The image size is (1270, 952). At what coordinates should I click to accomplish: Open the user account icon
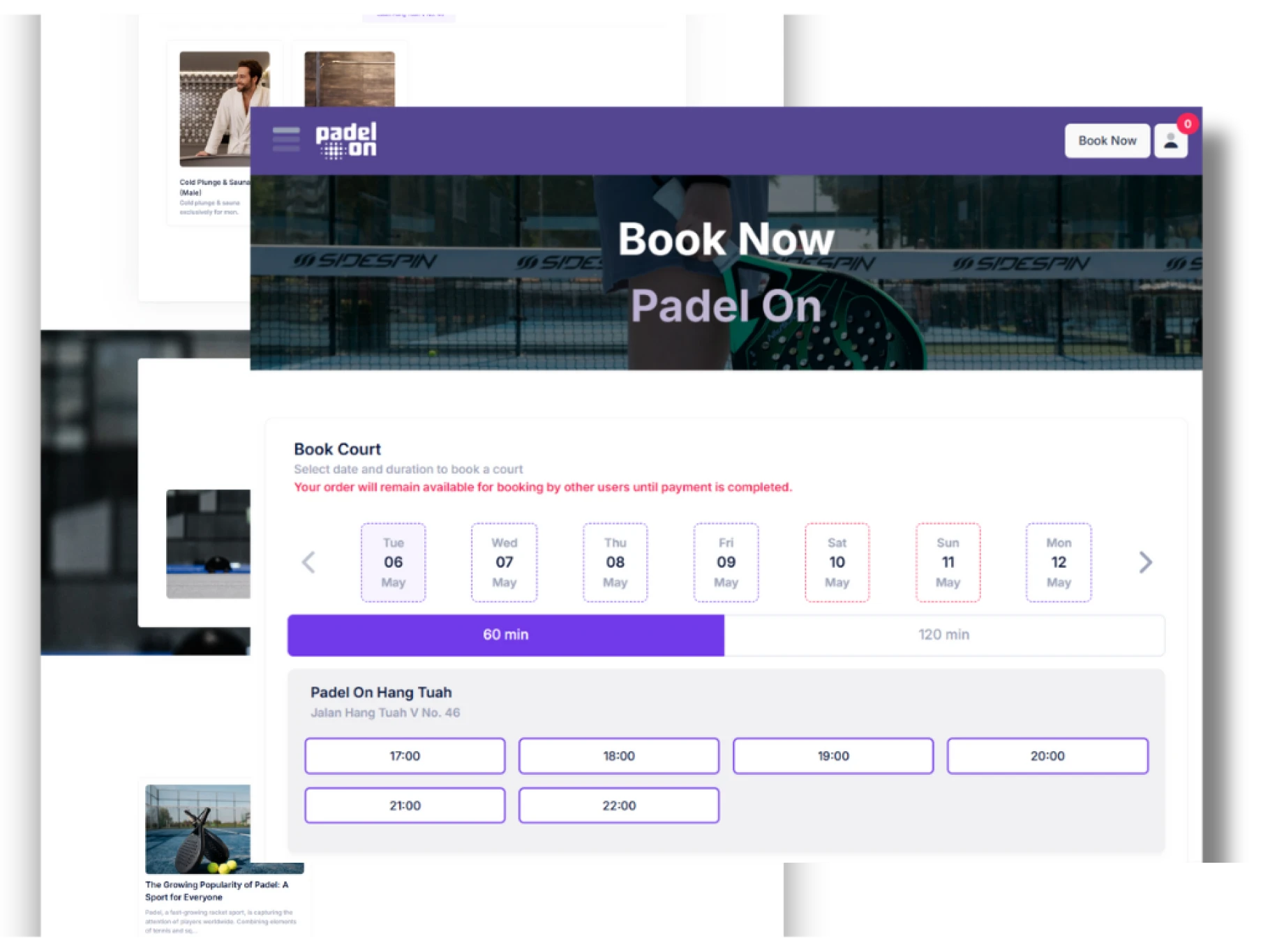click(1171, 141)
